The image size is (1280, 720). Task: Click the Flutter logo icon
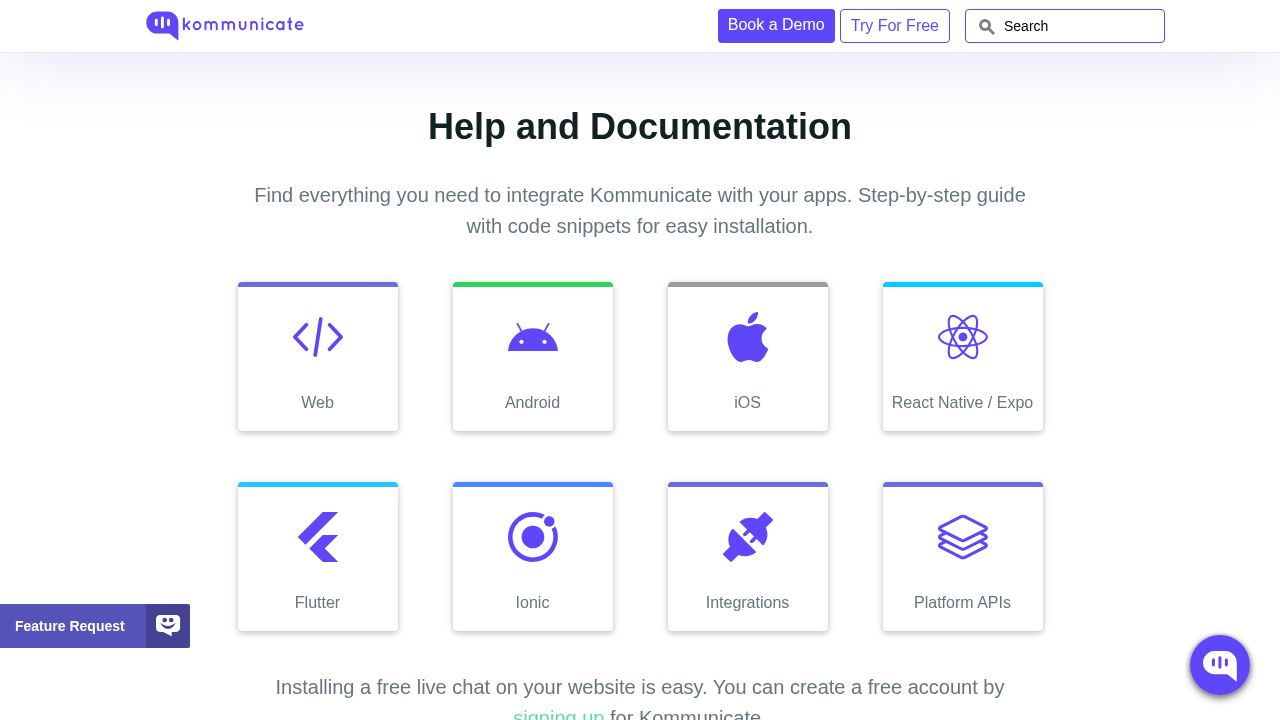click(318, 537)
